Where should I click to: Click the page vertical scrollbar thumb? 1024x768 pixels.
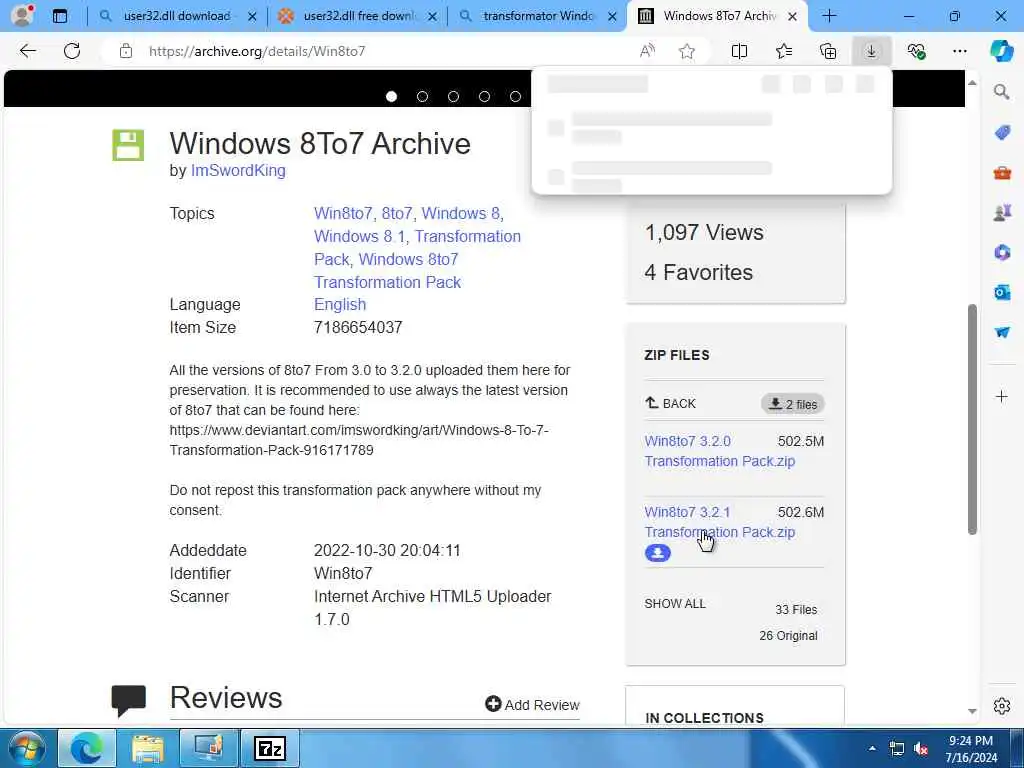tap(972, 419)
